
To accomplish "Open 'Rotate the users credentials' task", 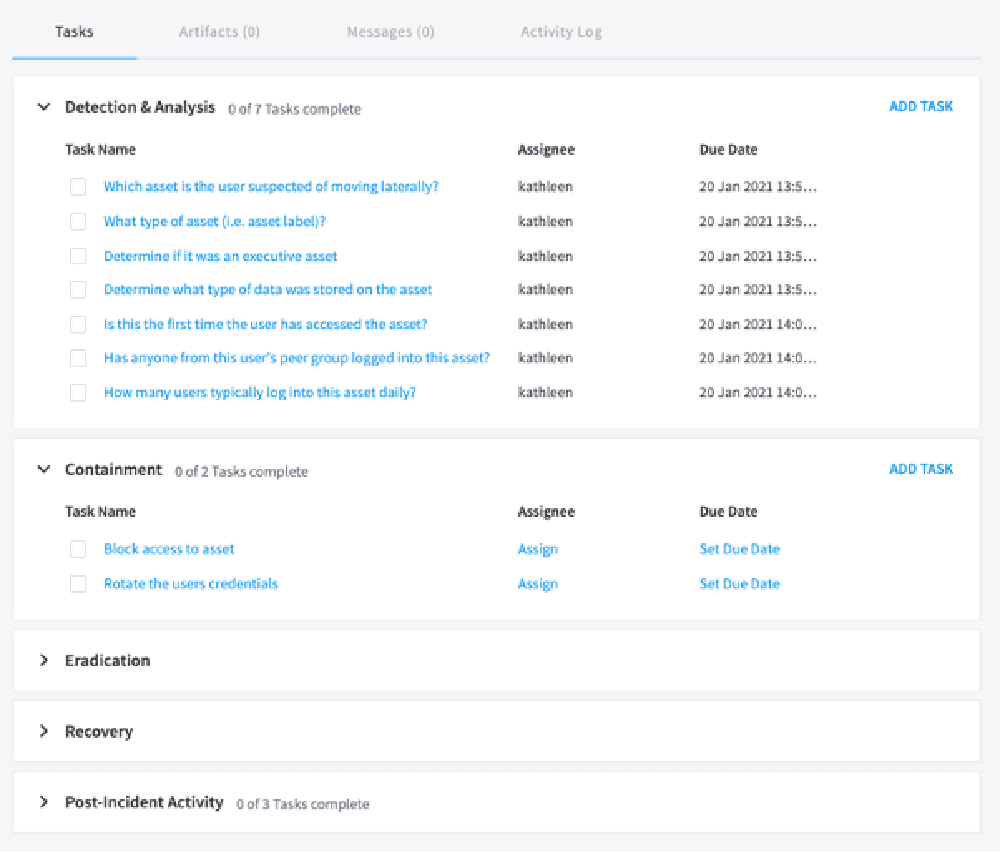I will point(191,584).
